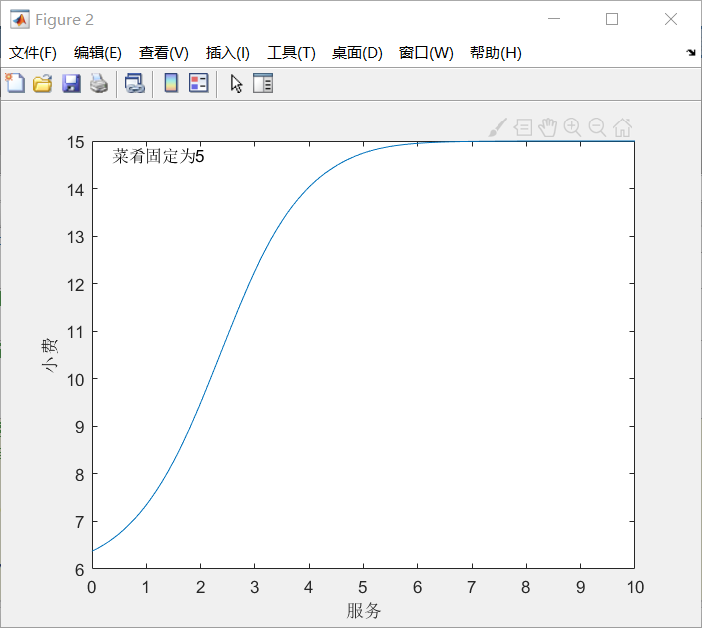702x628 pixels.
Task: Click the x-axis label 服务
Action: (x=364, y=611)
